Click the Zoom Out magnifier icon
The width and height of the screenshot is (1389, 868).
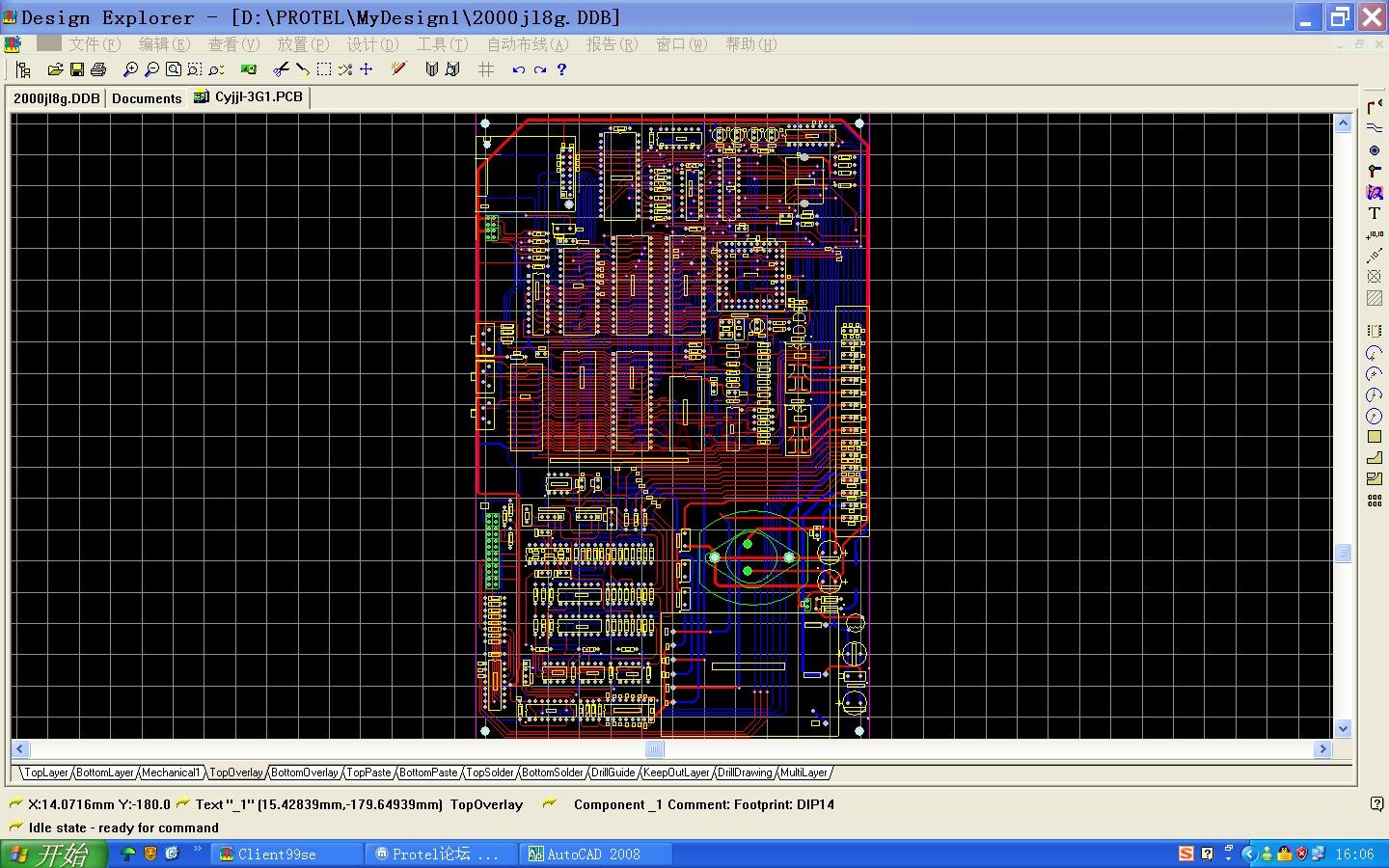pos(151,69)
